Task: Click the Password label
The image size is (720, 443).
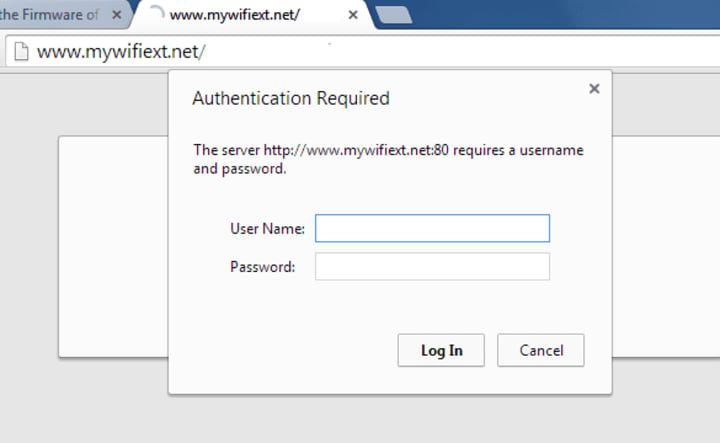Action: [262, 267]
